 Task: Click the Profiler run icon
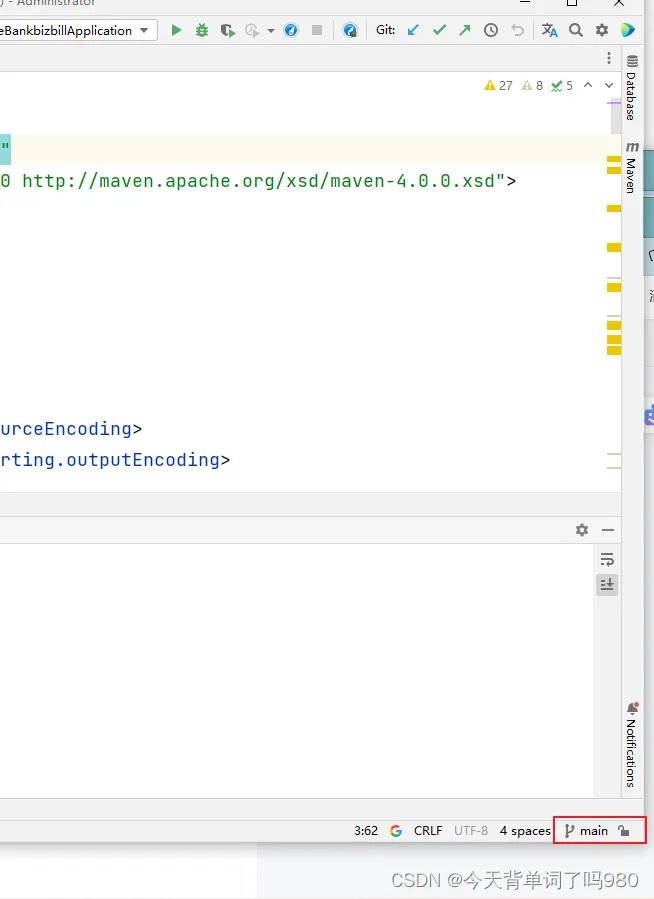252,30
